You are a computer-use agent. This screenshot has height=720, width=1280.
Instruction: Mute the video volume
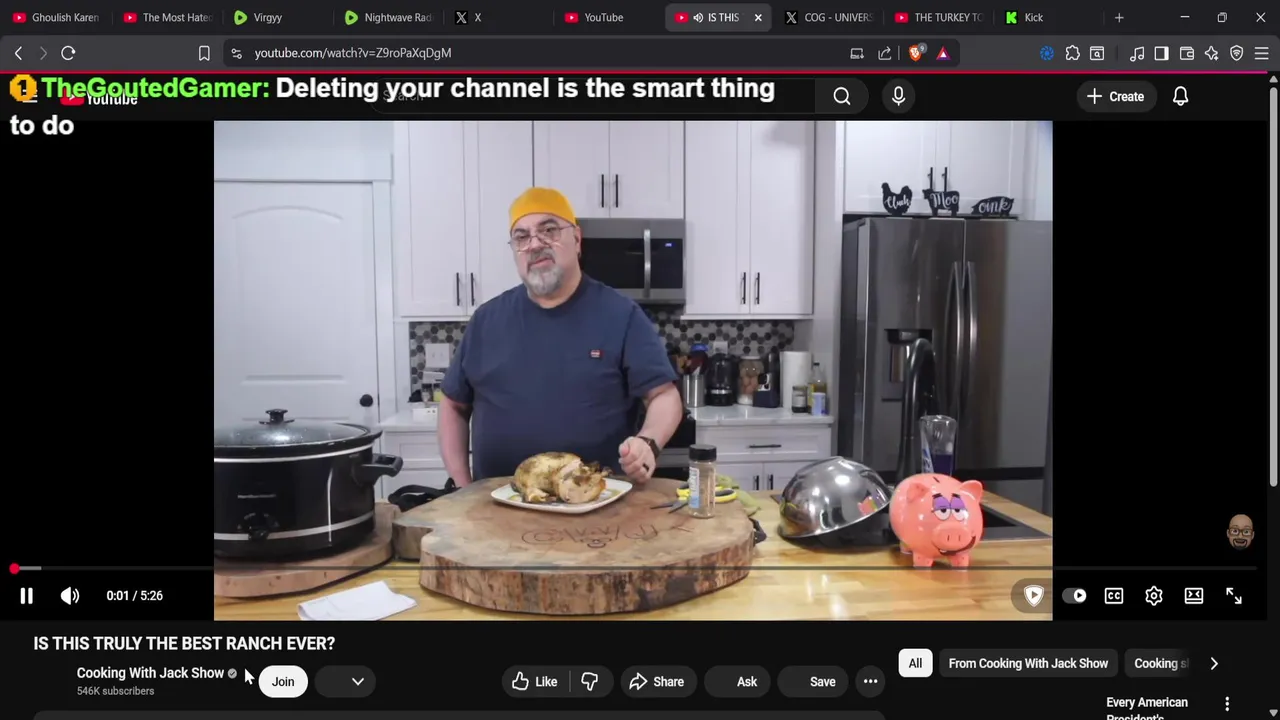70,596
